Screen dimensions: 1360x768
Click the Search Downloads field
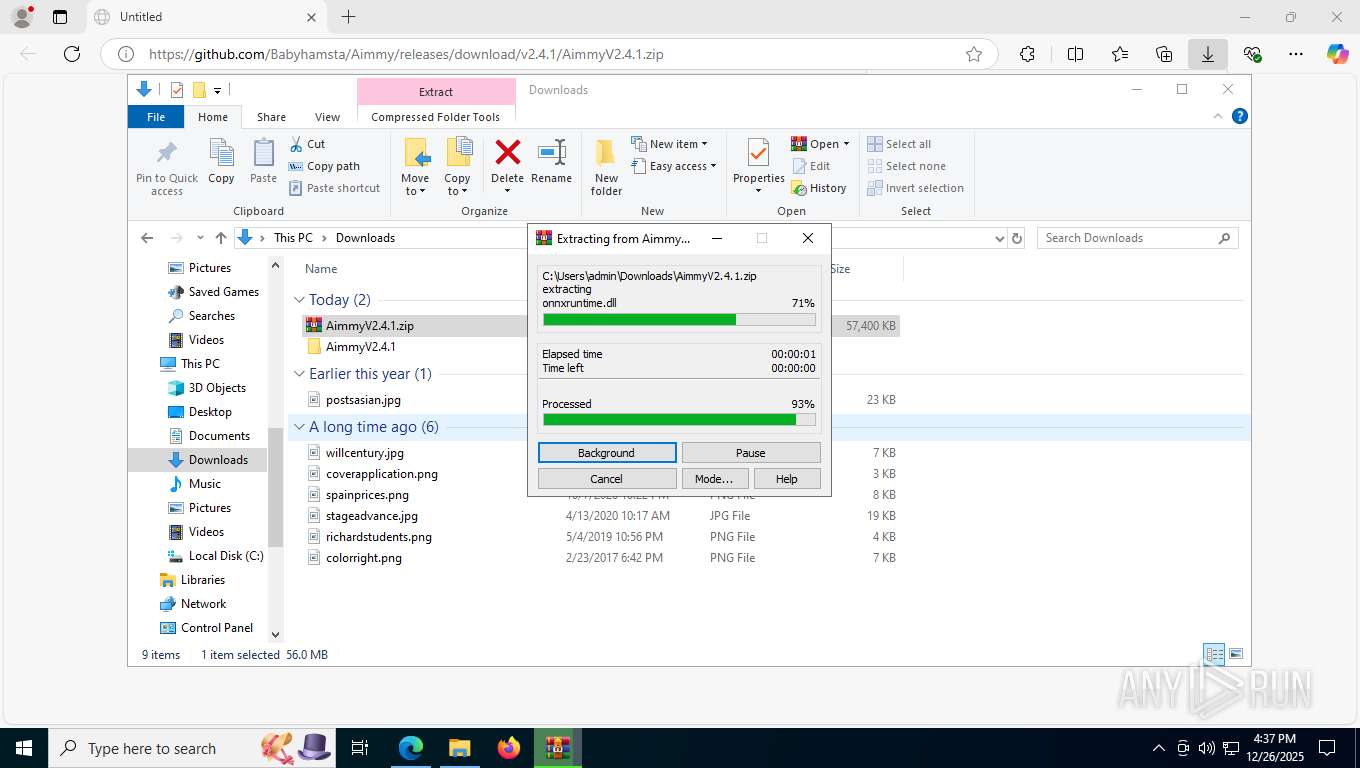1137,238
